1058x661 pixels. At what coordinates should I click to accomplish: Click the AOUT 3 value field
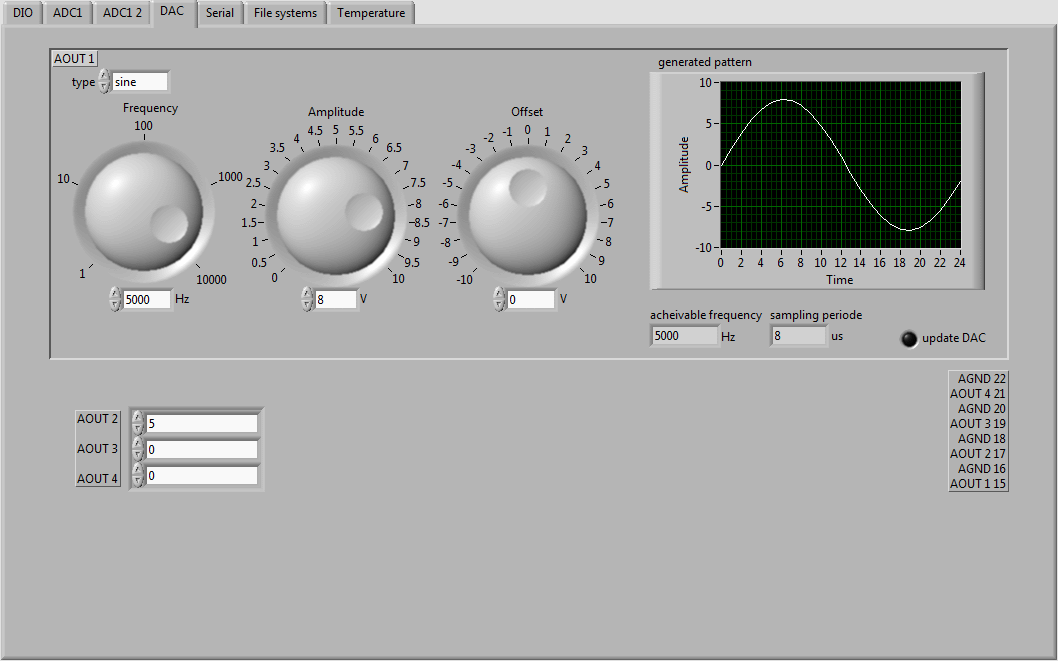tap(202, 450)
